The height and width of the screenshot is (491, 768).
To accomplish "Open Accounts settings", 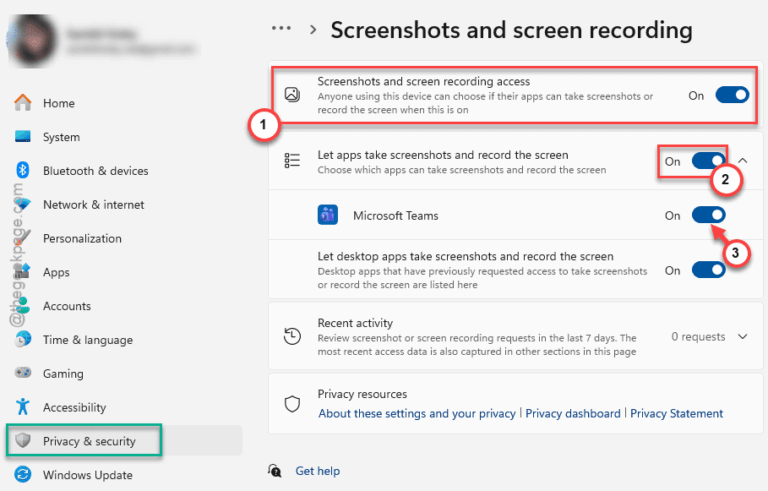I will [x=67, y=306].
